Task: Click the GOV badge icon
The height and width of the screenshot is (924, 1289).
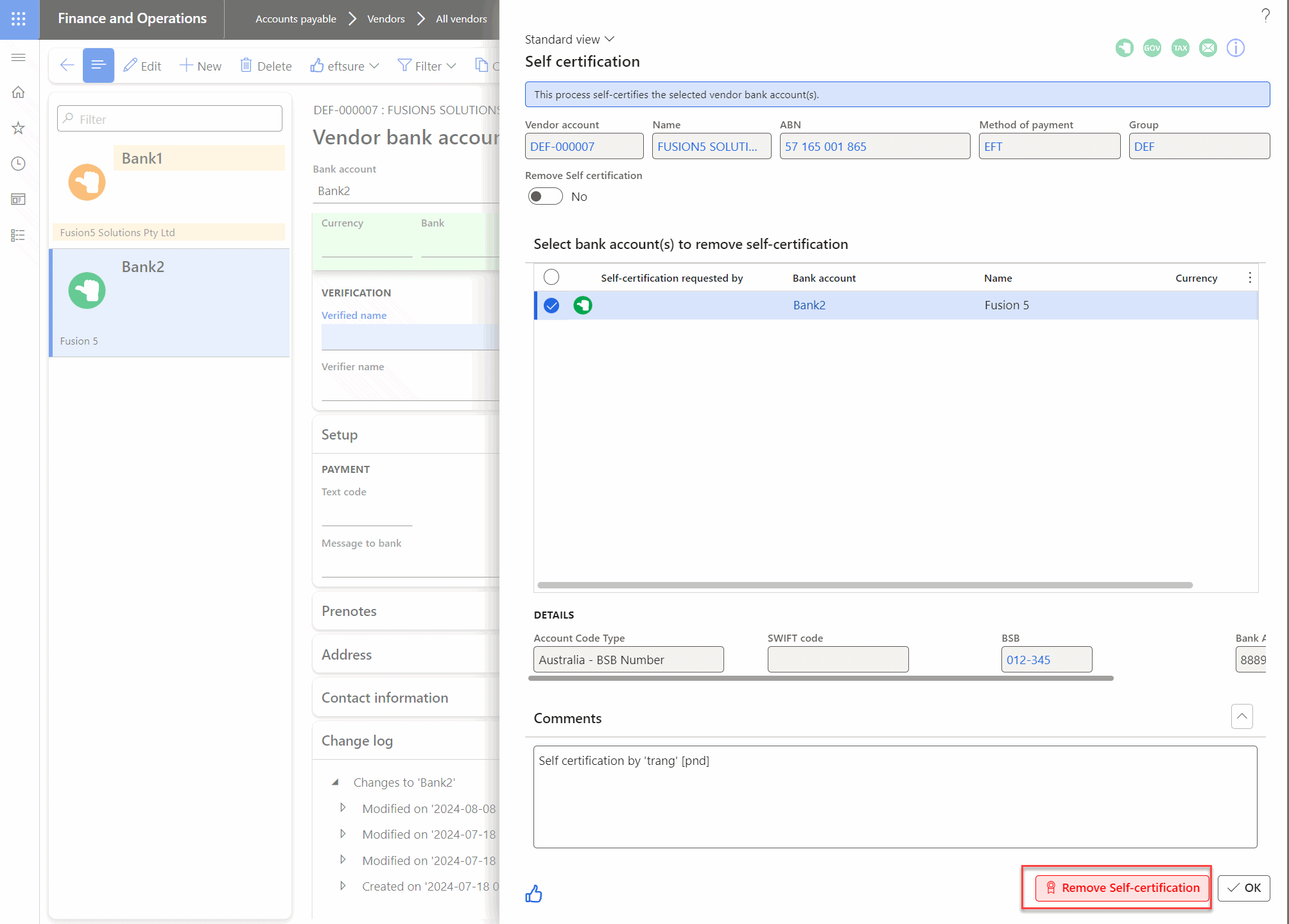Action: click(1152, 48)
